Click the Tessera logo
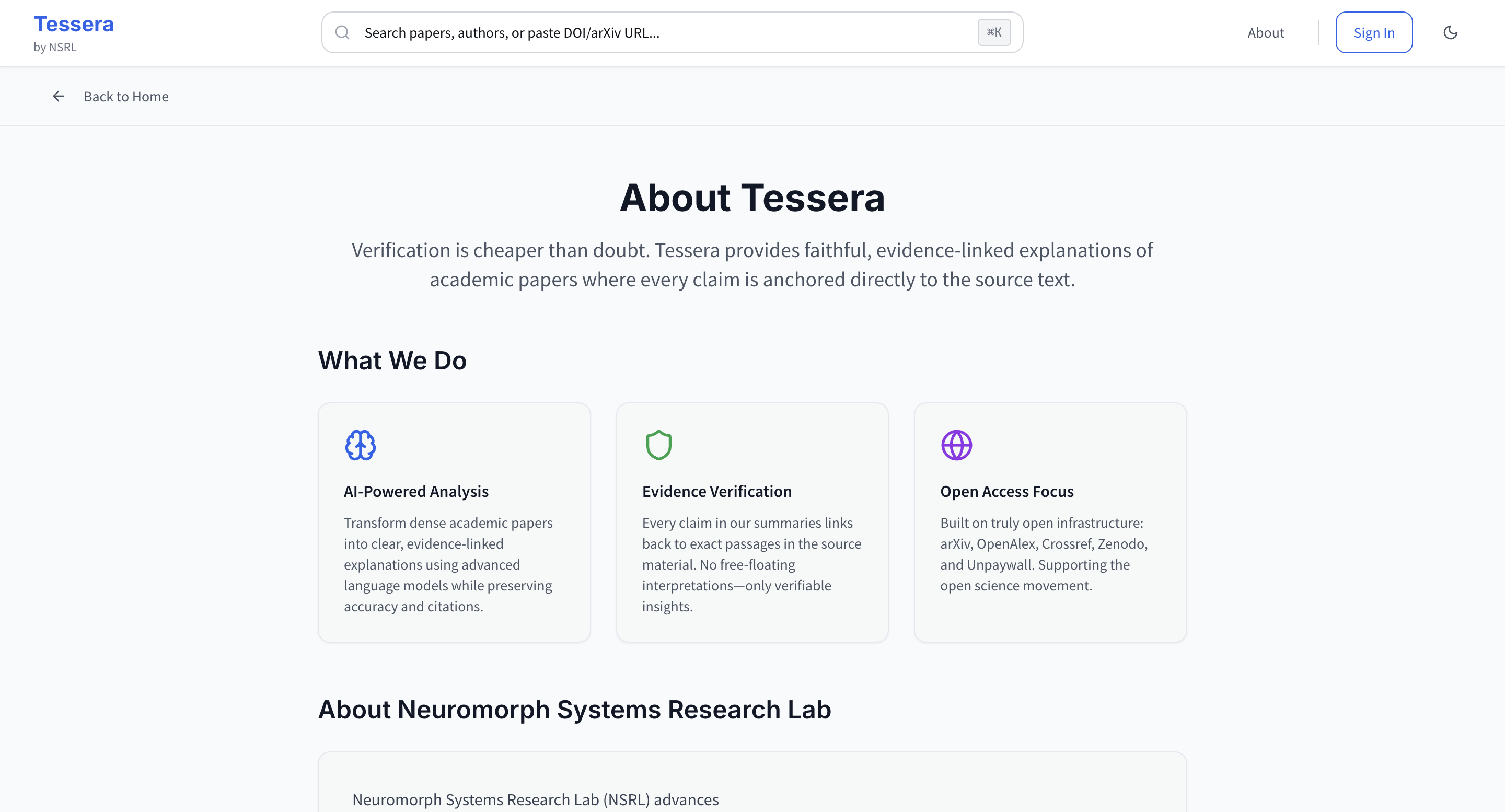The image size is (1505, 812). (74, 25)
